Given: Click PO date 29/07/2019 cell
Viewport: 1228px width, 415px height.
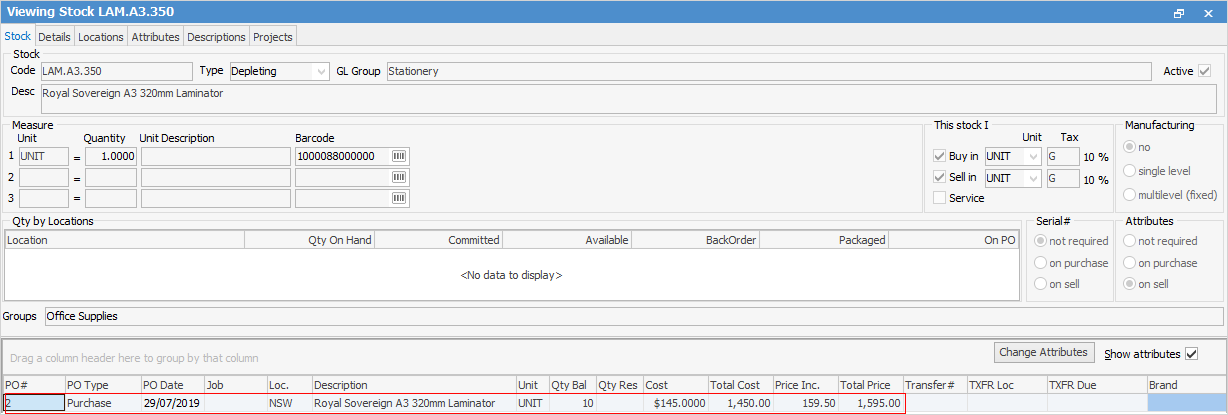Looking at the screenshot, I should tap(172, 403).
